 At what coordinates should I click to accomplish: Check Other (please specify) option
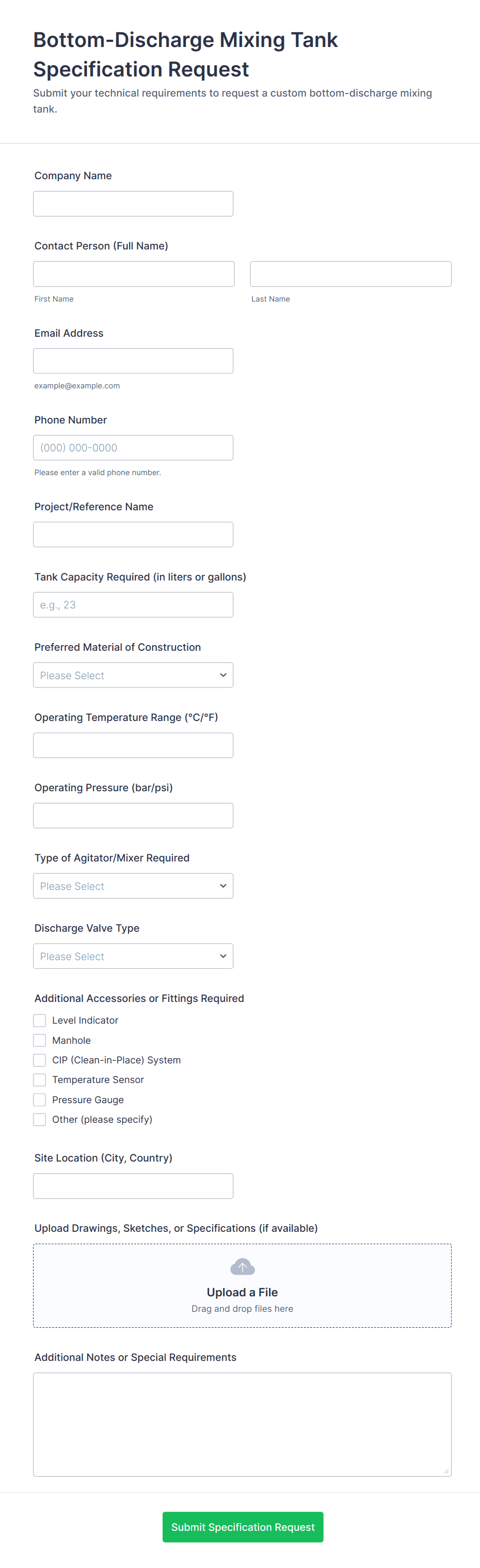40,1119
